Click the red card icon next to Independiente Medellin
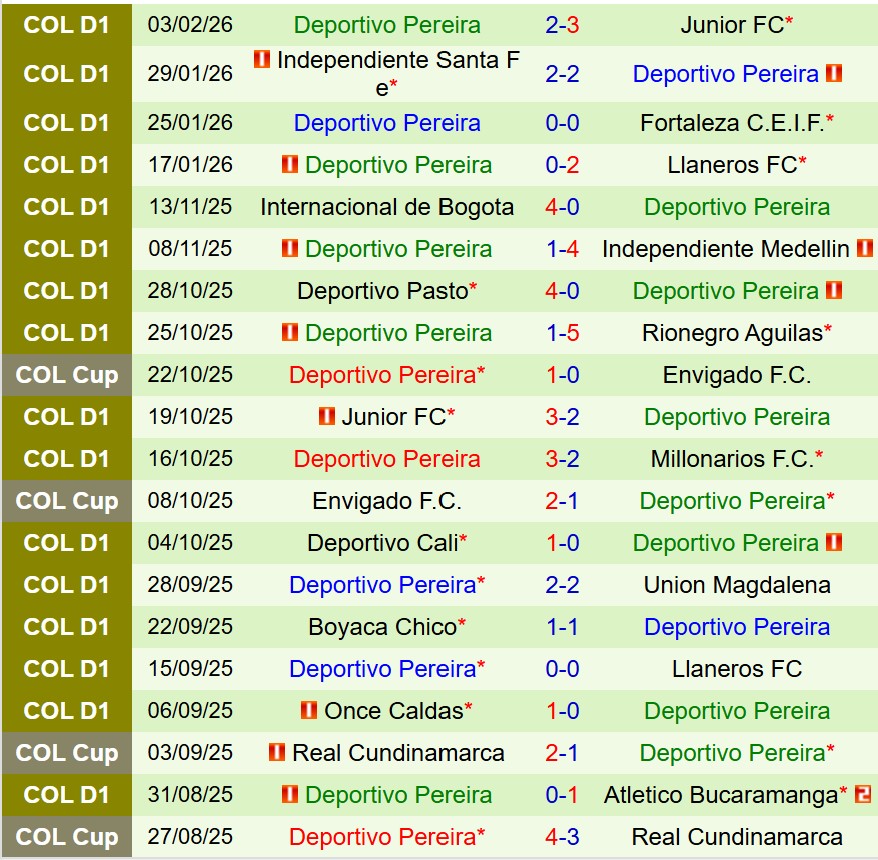The height and width of the screenshot is (860, 878). click(864, 249)
